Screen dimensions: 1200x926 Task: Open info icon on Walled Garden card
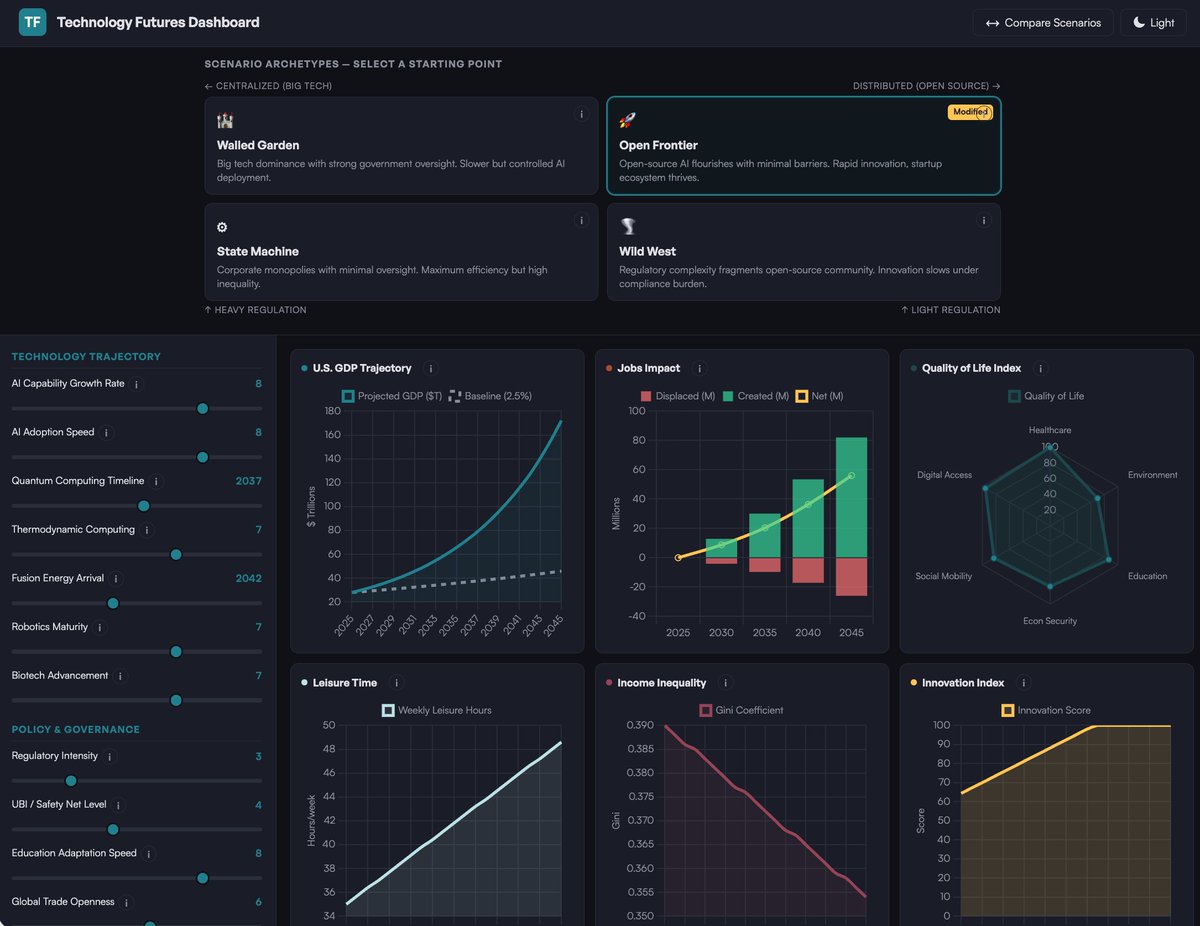click(x=581, y=115)
